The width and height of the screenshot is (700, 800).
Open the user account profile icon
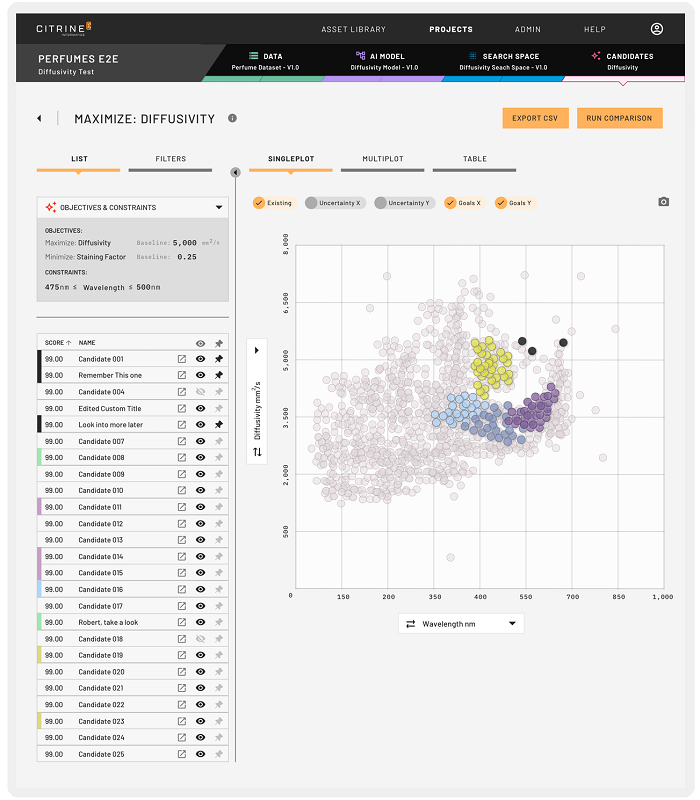pyautogui.click(x=657, y=30)
